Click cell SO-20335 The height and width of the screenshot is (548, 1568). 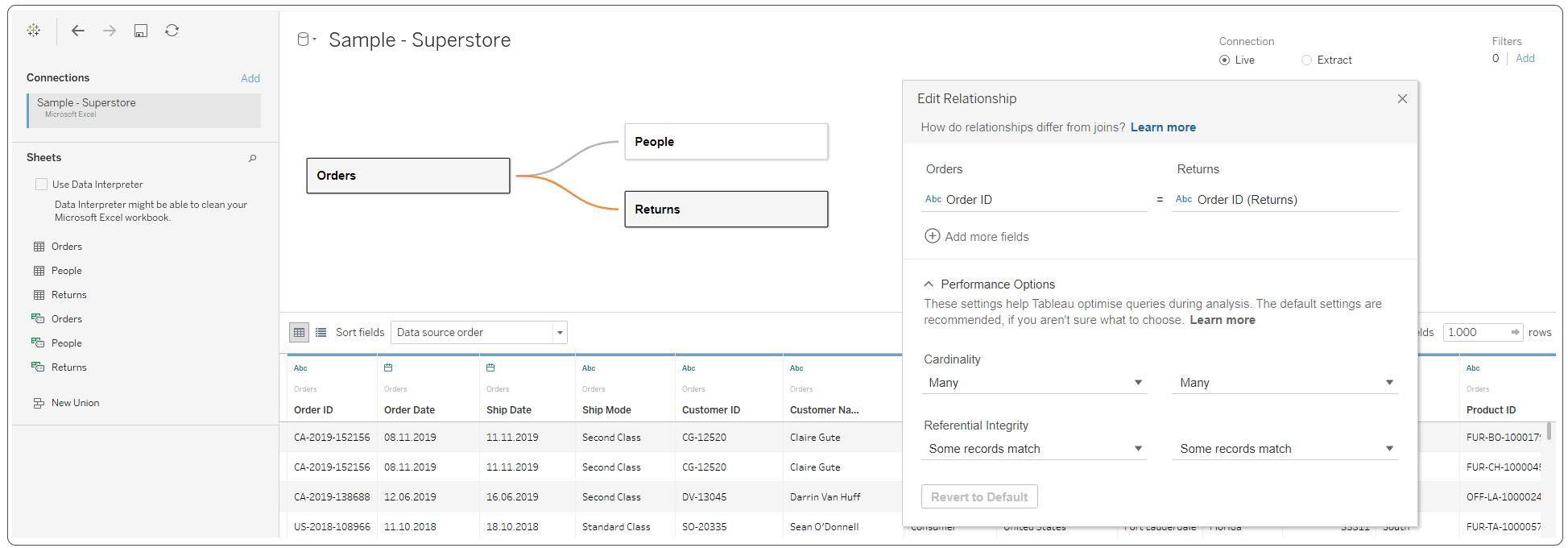tap(704, 527)
